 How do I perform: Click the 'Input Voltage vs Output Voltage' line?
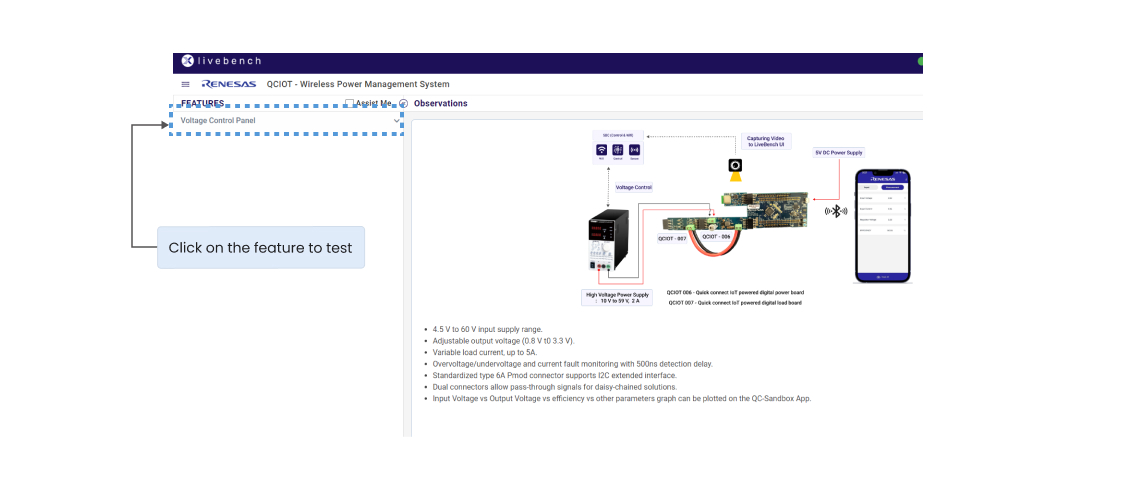[621, 399]
